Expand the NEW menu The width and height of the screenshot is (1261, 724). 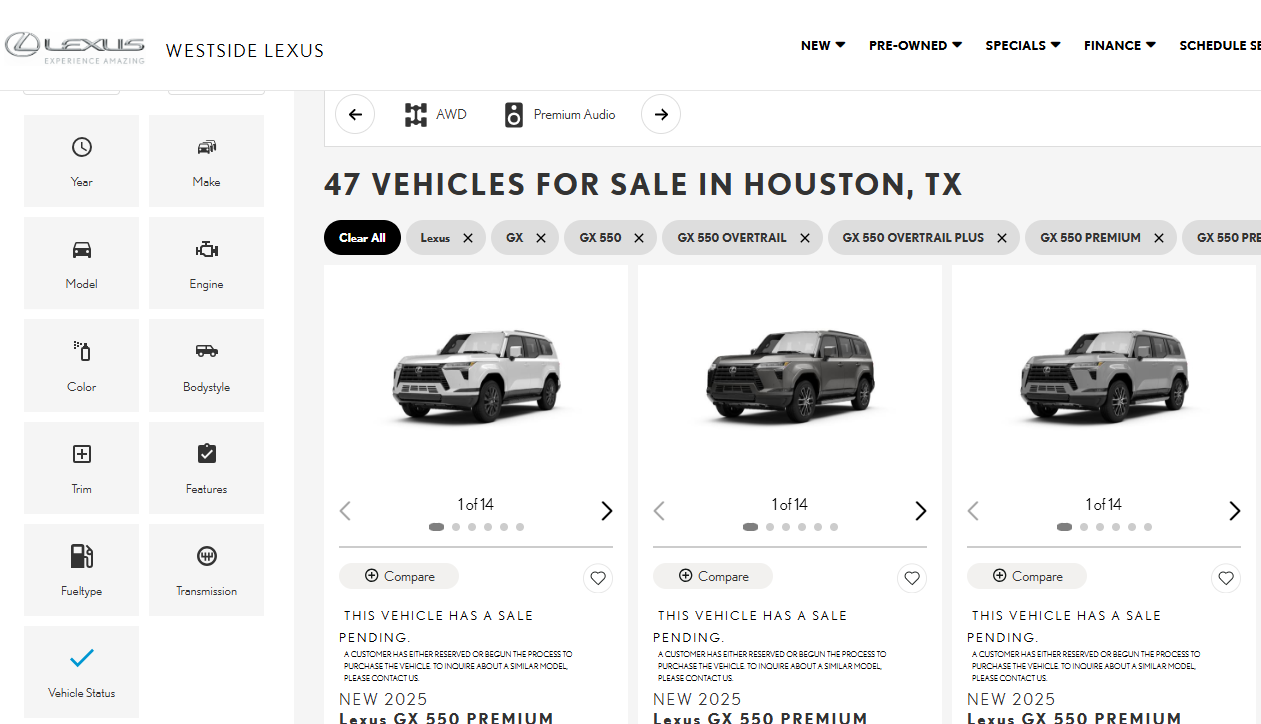coord(823,45)
